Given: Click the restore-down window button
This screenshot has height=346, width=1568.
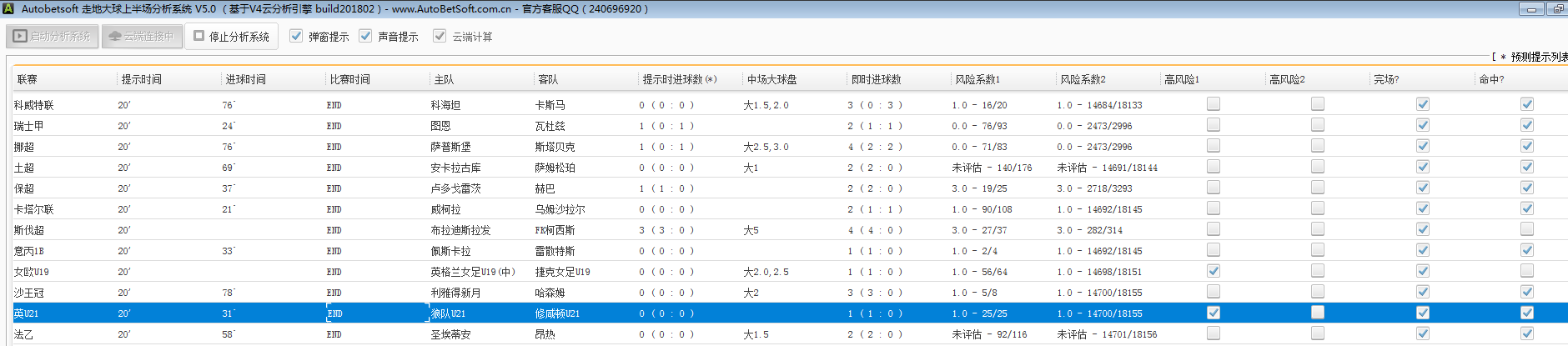Looking at the screenshot, I should 1556,9.
